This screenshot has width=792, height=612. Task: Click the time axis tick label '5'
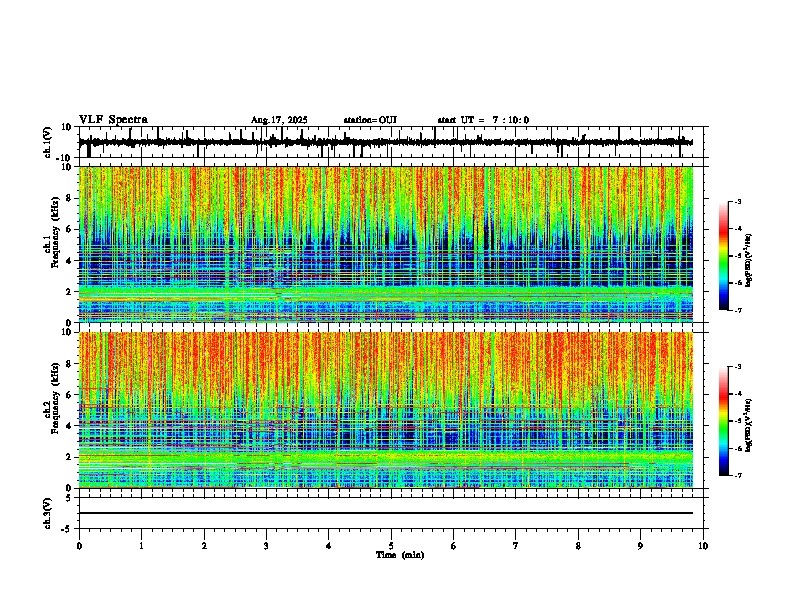tap(391, 546)
